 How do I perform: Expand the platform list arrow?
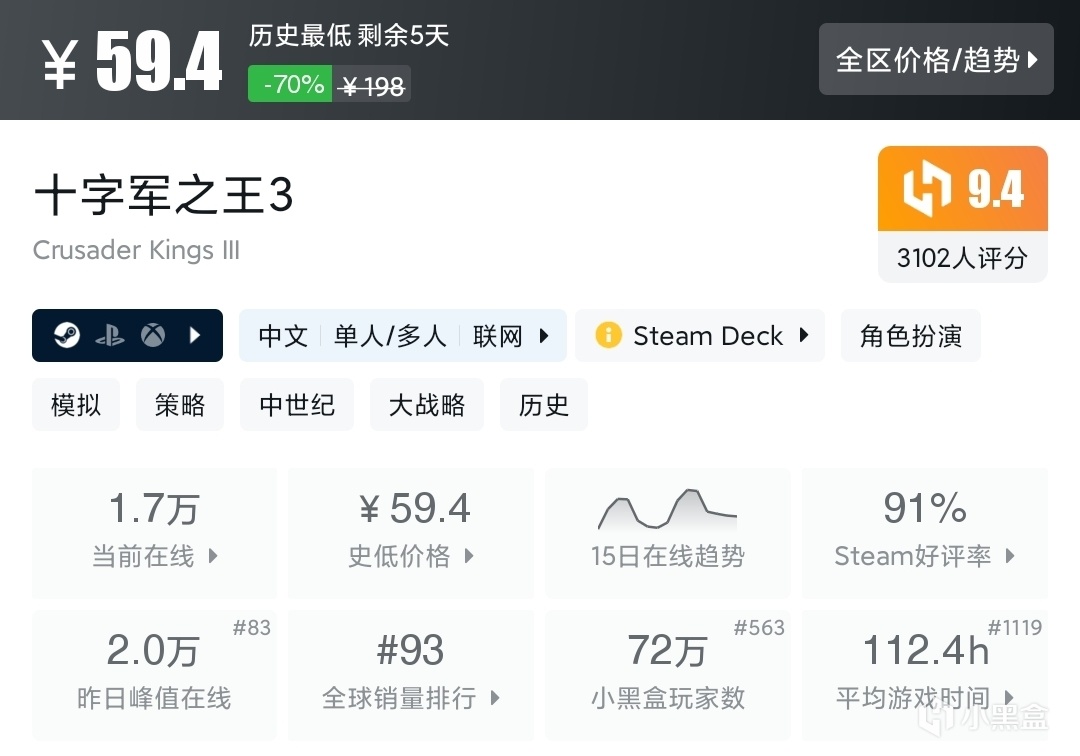(x=196, y=336)
